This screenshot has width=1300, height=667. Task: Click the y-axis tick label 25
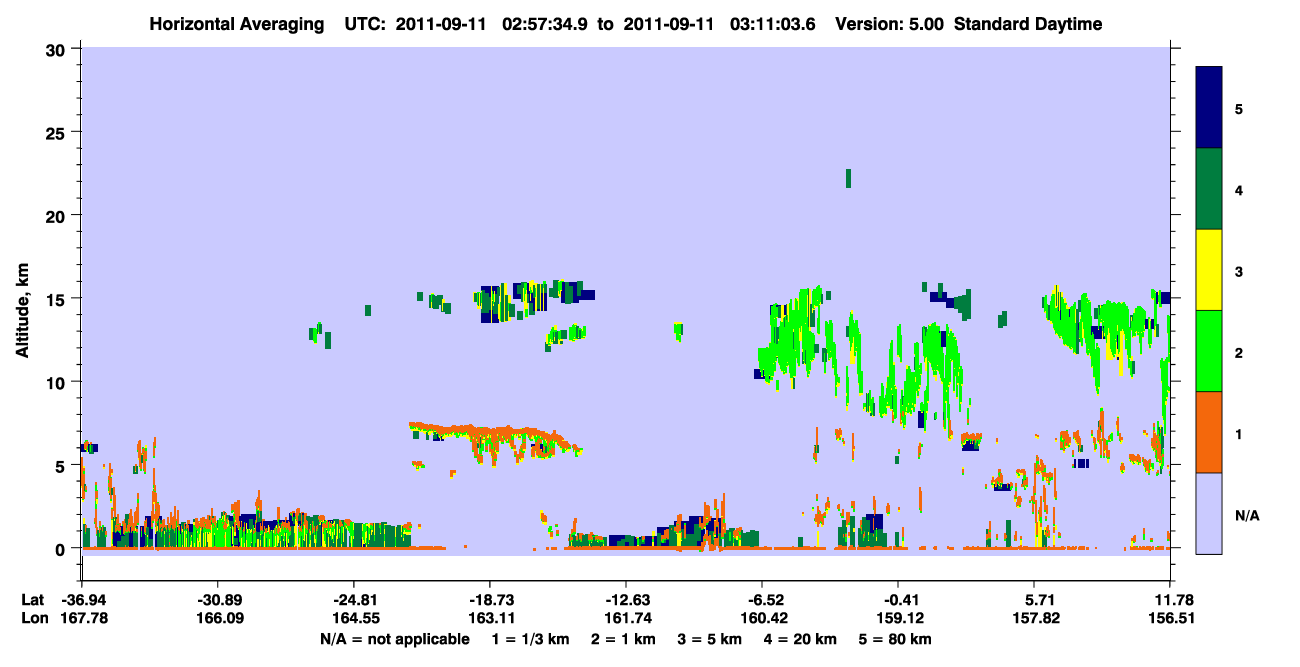[58, 132]
